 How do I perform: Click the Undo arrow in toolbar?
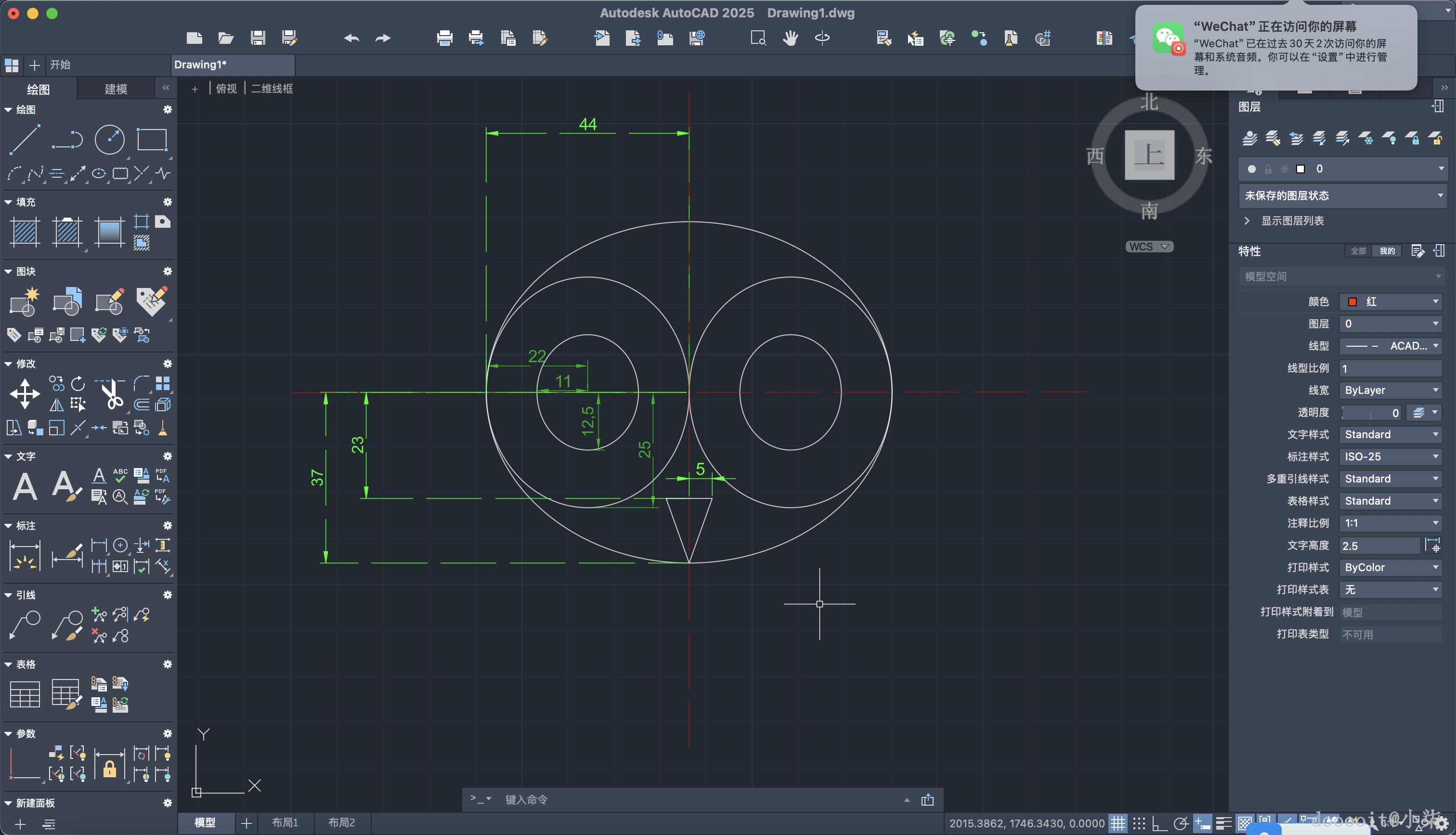pos(351,39)
